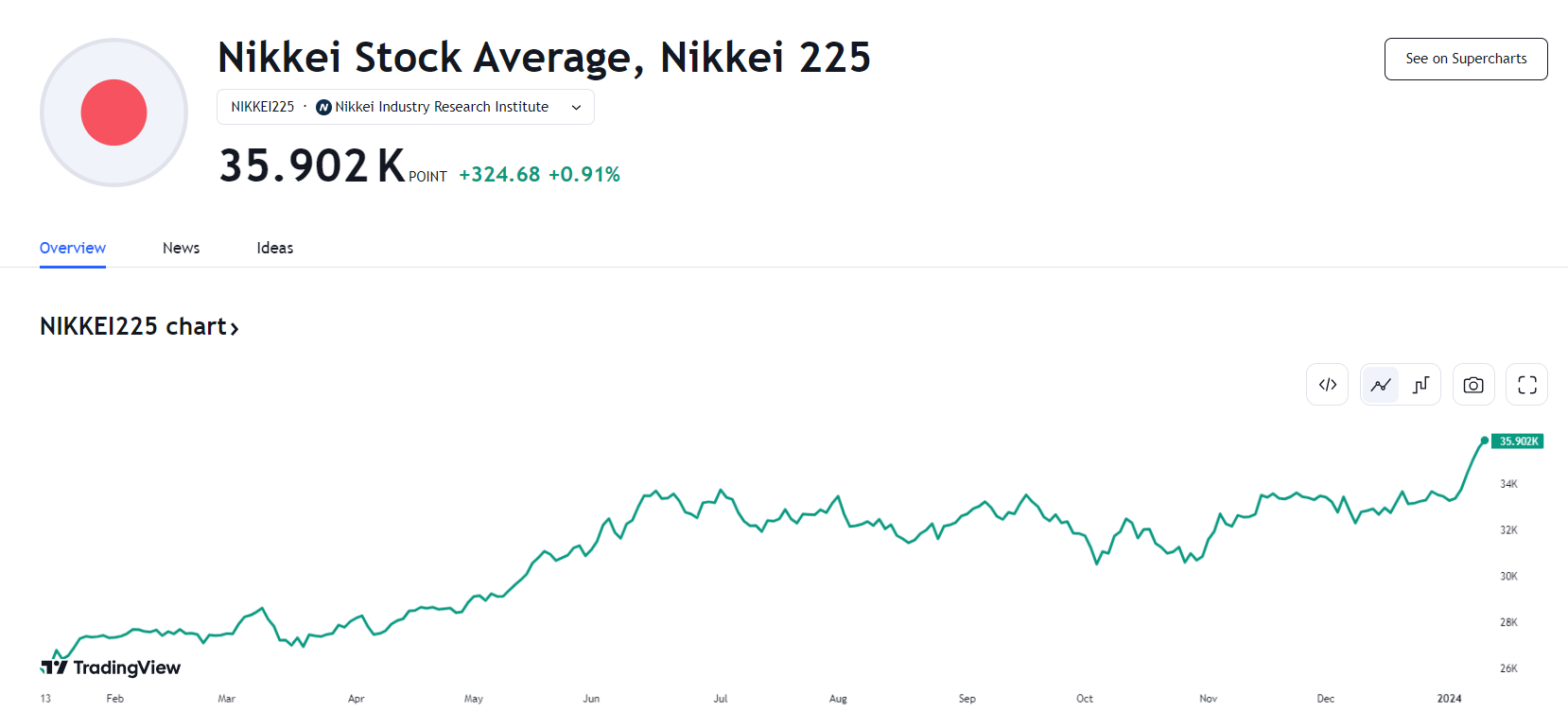This screenshot has width=1568, height=728.
Task: Click the 2024 label on time axis
Action: click(x=1449, y=699)
